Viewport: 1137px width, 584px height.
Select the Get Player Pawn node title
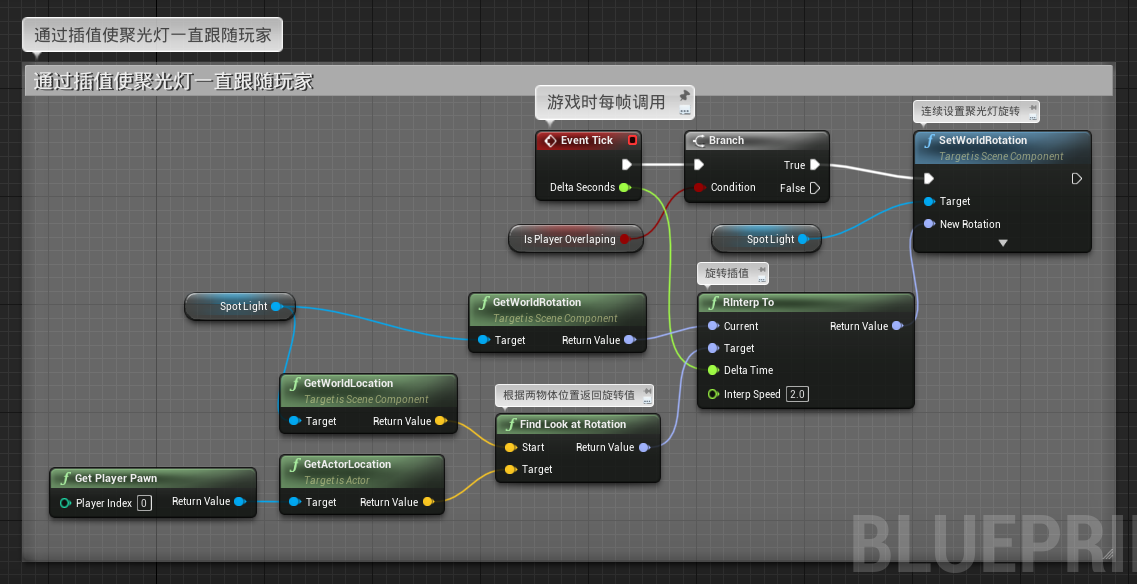pos(116,478)
